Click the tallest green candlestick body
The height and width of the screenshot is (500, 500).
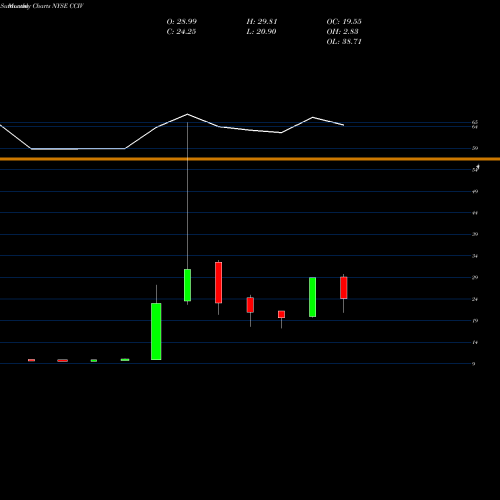pos(156,331)
